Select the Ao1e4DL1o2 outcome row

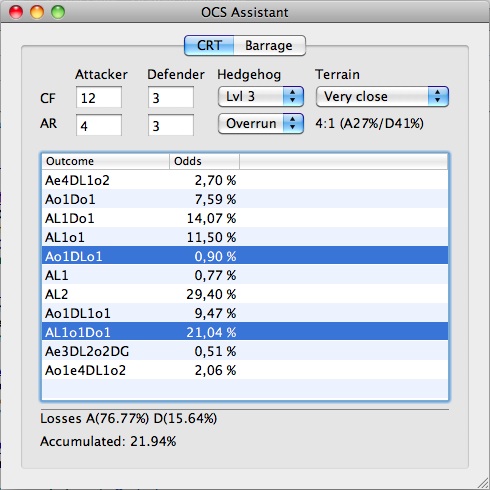click(245, 370)
